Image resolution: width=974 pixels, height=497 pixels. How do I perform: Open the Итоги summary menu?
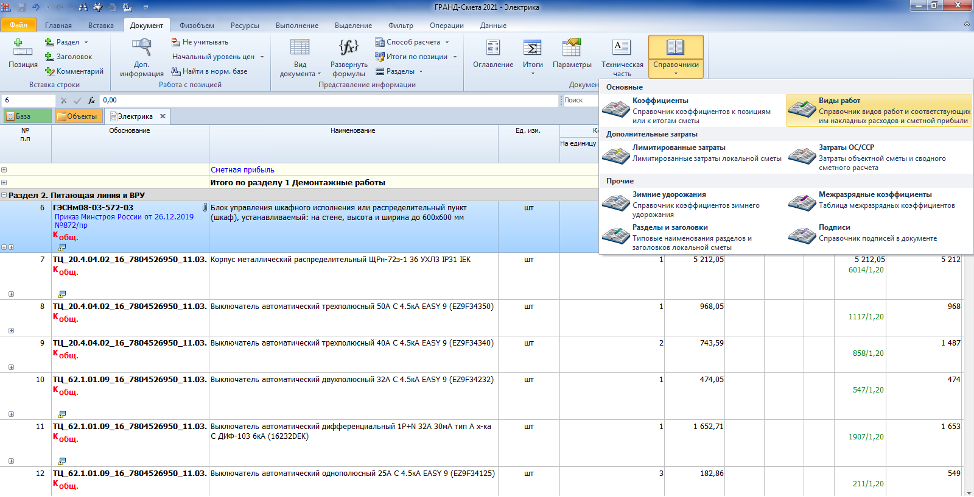(x=532, y=57)
